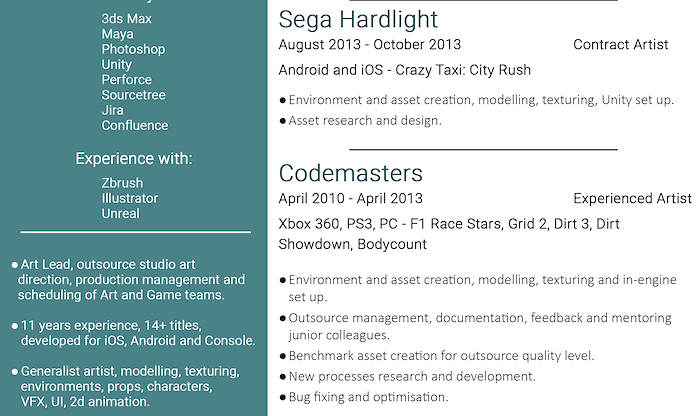Click the Unreal entry
700x416 pixels.
coord(121,213)
